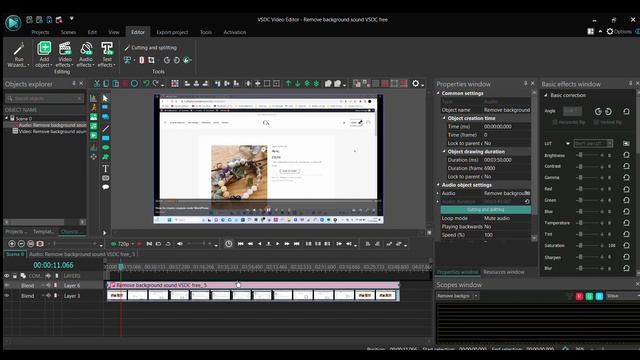Toggle the eye visibility of Layer 3
640x360 pixels.
(x=7, y=296)
